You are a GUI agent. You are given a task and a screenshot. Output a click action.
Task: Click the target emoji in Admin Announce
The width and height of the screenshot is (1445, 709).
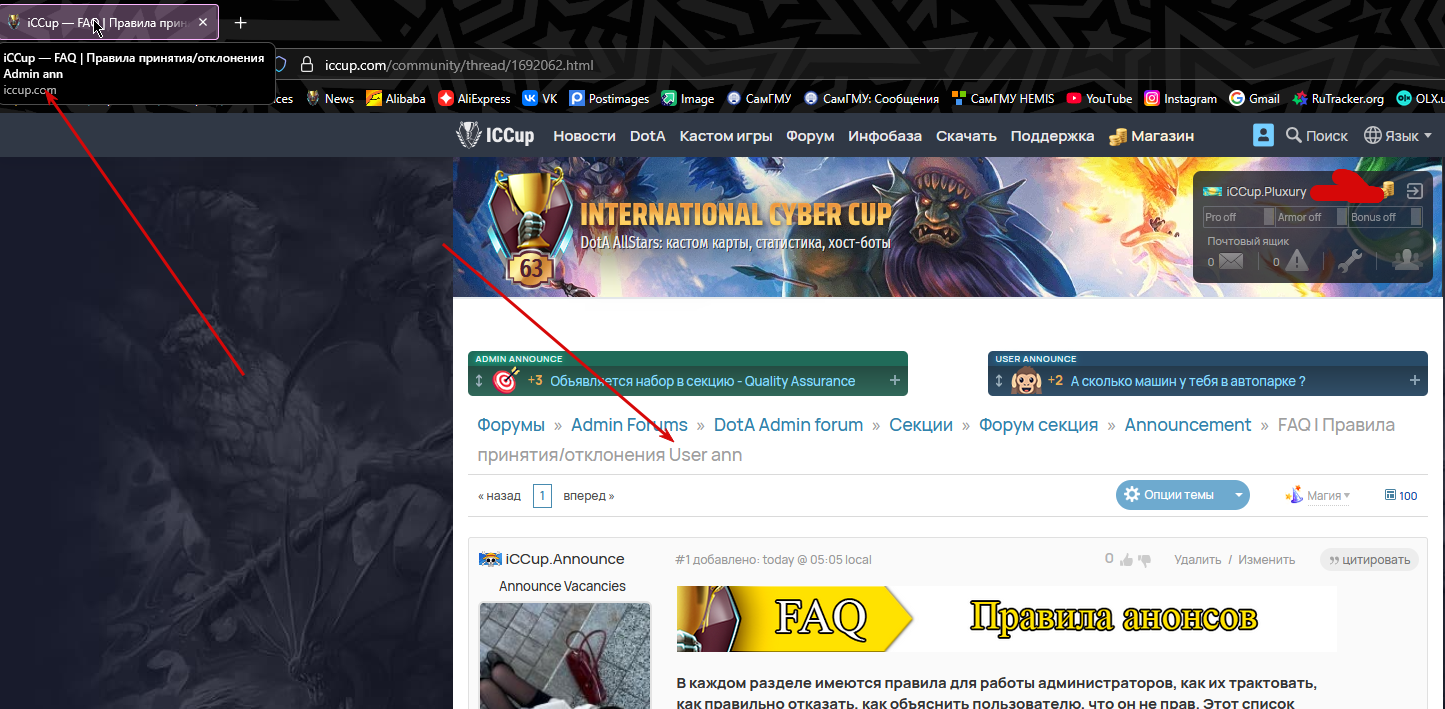506,381
